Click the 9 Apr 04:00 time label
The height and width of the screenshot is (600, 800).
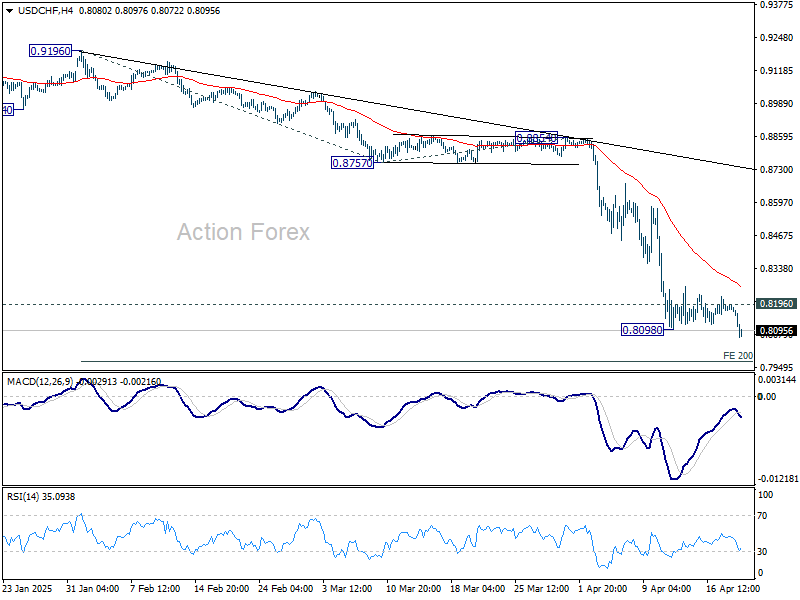pos(667,589)
